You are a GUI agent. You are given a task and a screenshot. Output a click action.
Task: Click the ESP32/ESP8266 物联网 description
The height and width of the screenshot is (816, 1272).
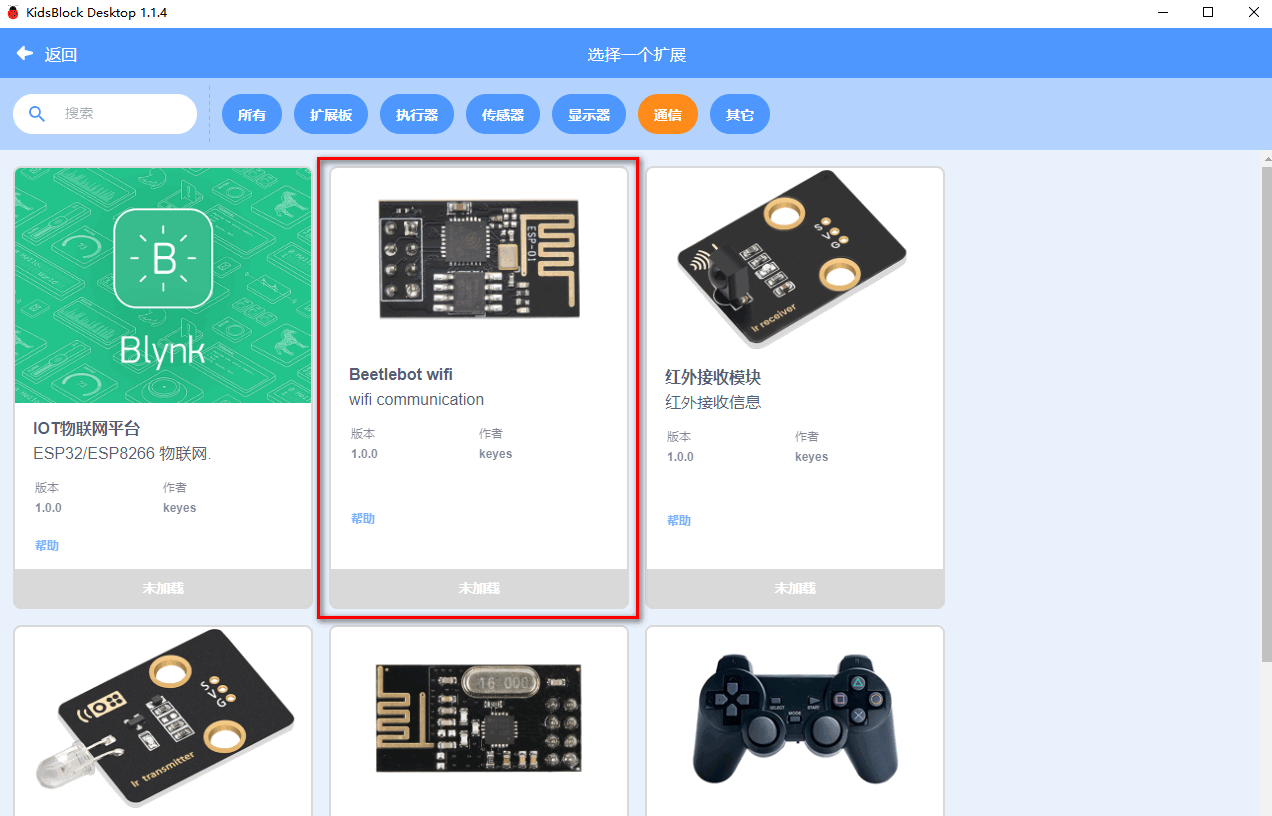(x=122, y=453)
